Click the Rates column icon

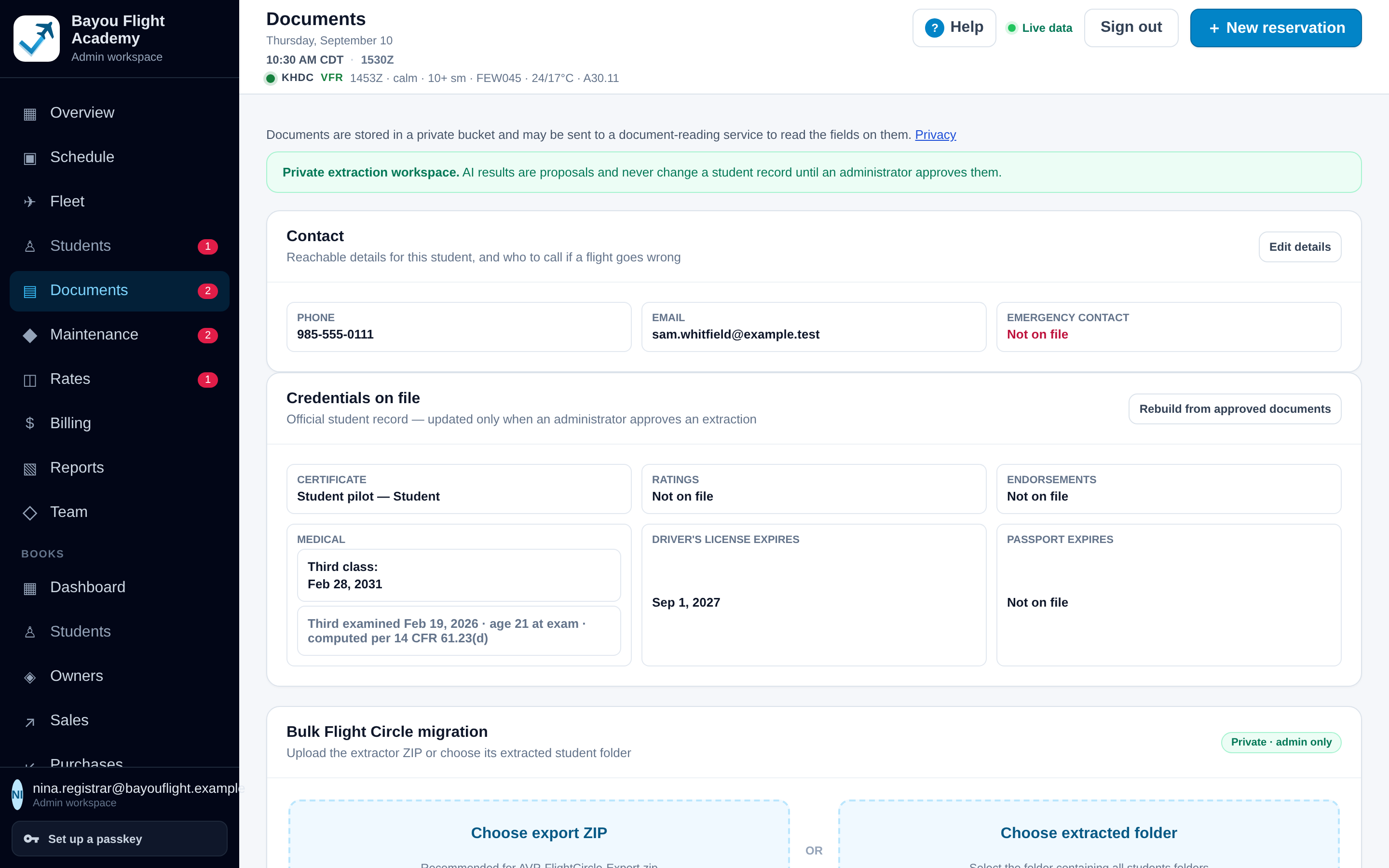pos(30,380)
